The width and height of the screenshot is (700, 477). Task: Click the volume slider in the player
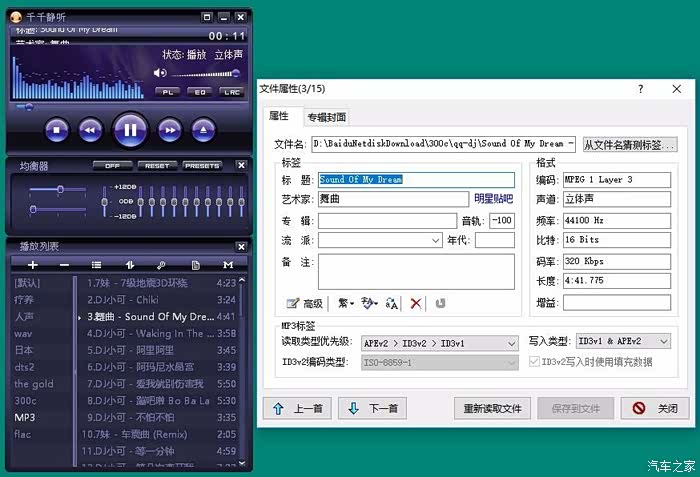[x=205, y=73]
